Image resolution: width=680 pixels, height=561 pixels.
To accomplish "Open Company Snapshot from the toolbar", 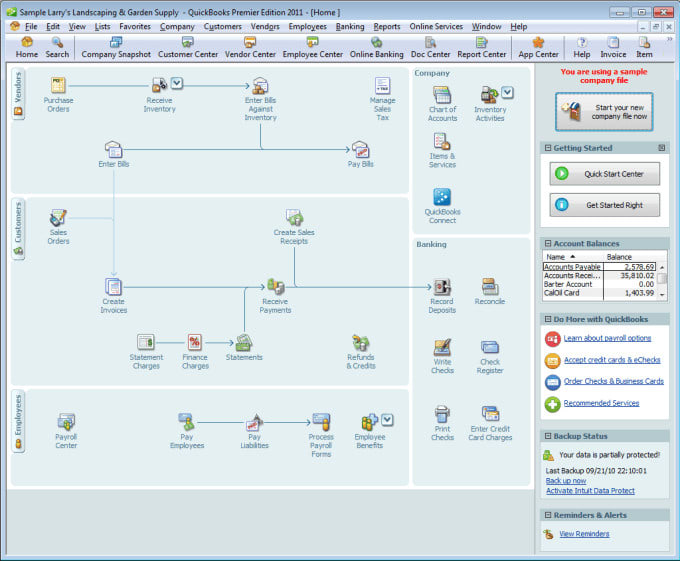I will 116,48.
